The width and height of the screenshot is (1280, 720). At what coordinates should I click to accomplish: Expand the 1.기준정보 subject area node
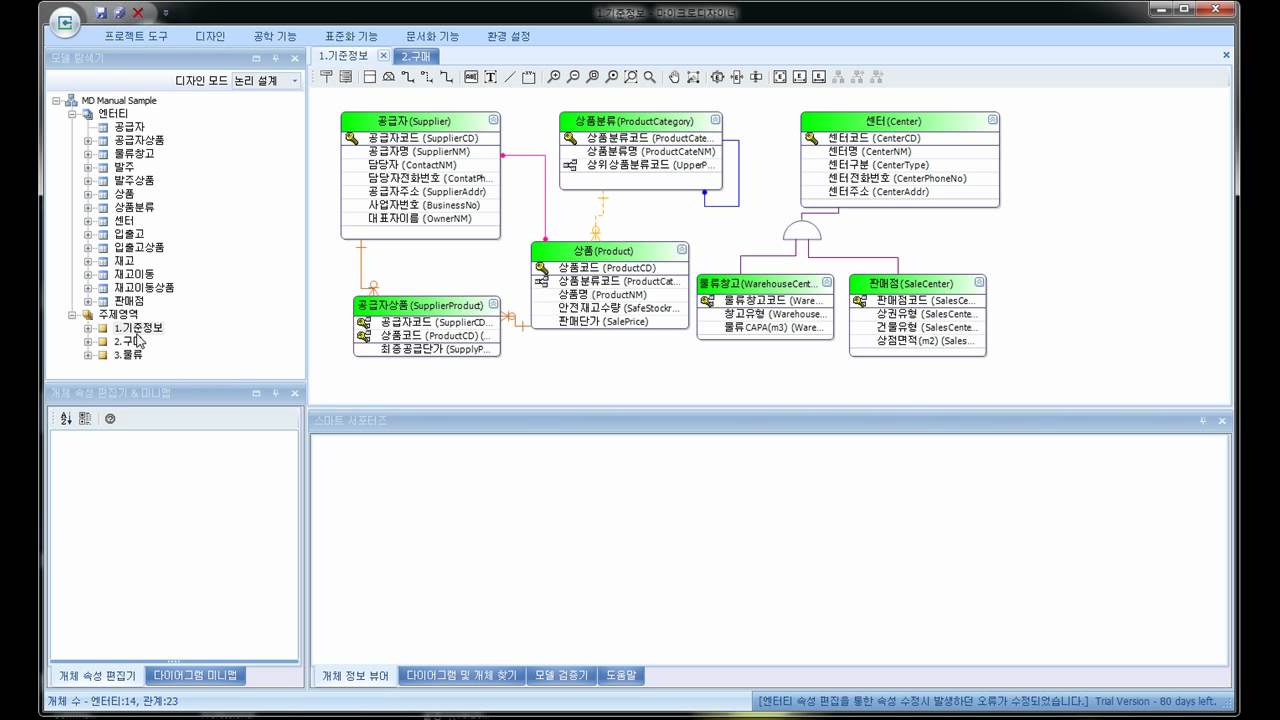[88, 328]
